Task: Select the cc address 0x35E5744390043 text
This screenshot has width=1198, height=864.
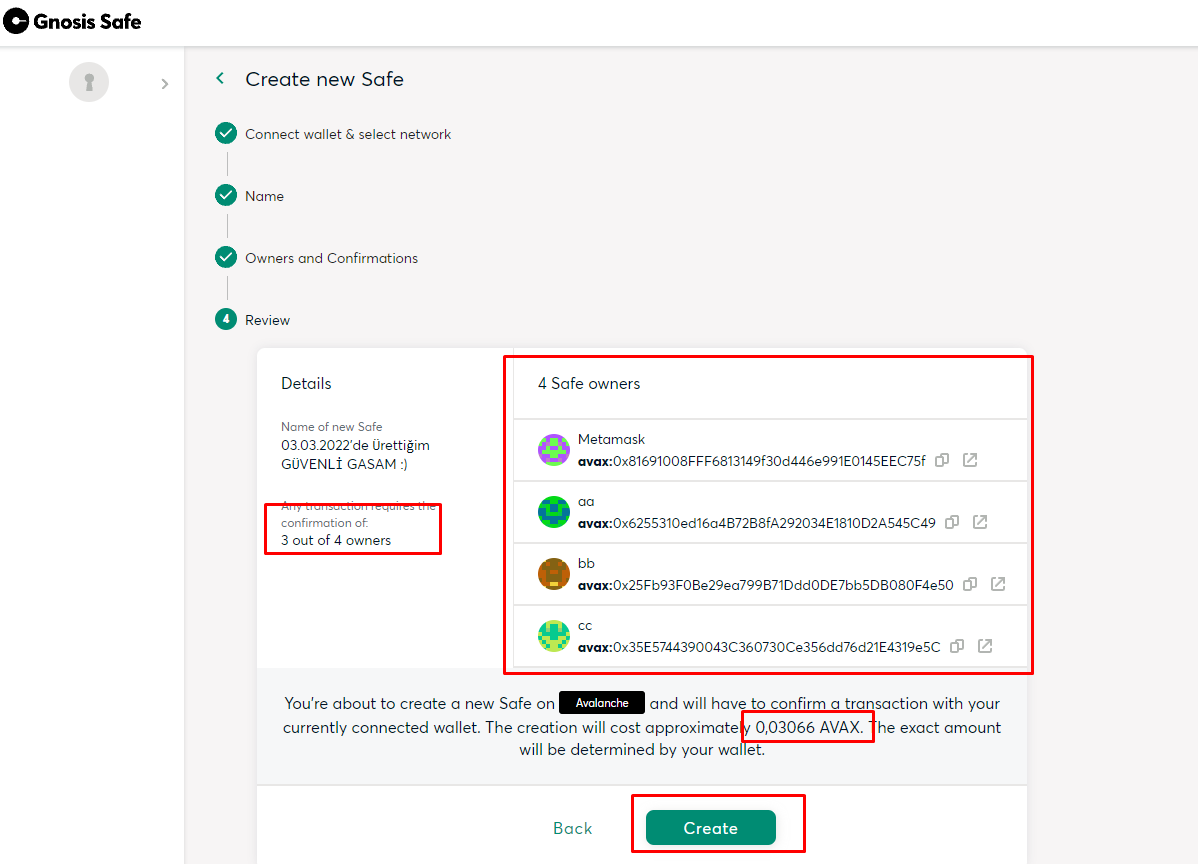Action: pyautogui.click(x=759, y=647)
